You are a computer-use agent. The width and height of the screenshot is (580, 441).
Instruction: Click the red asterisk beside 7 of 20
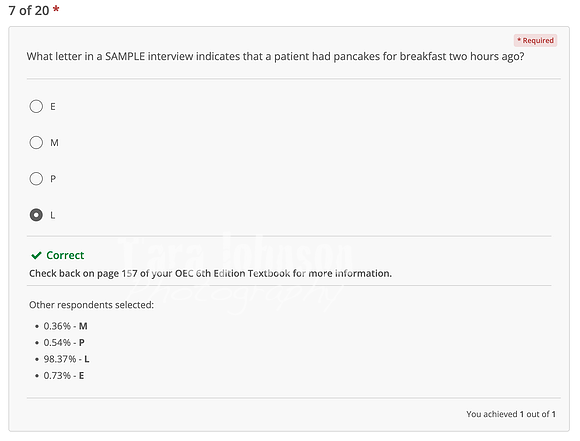[x=56, y=9]
